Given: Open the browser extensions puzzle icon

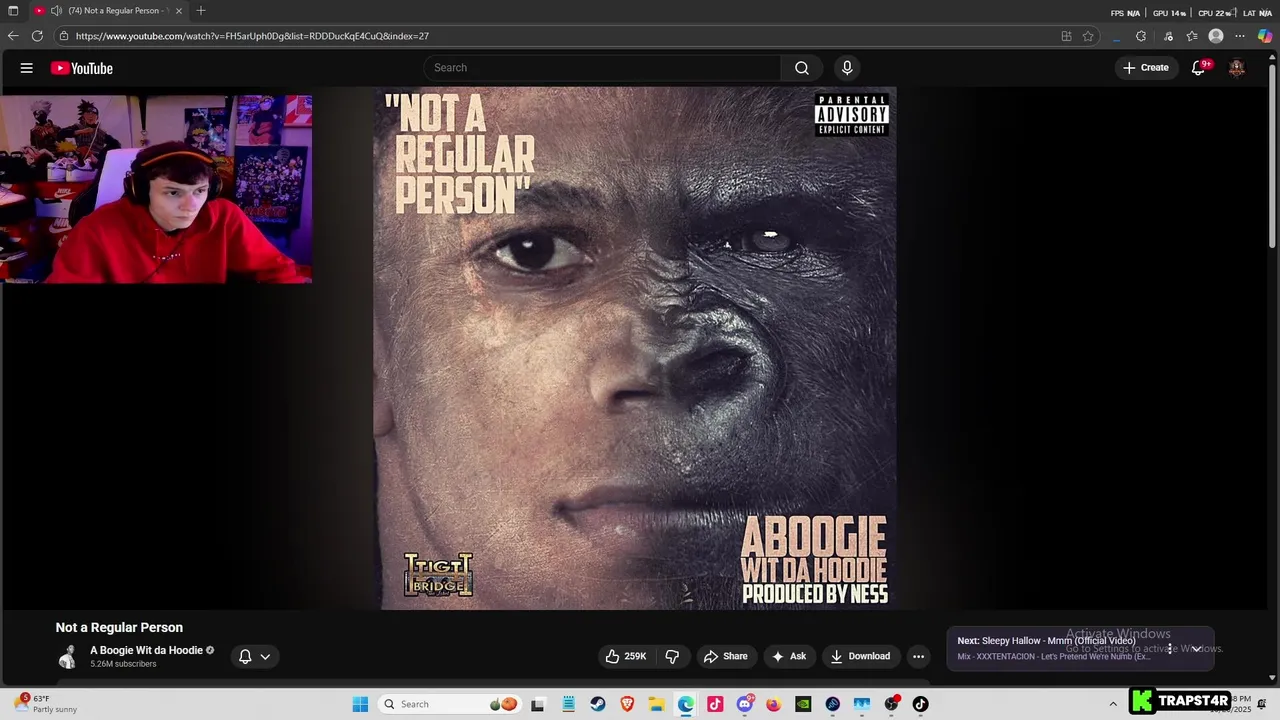Looking at the screenshot, I should coord(1141,36).
